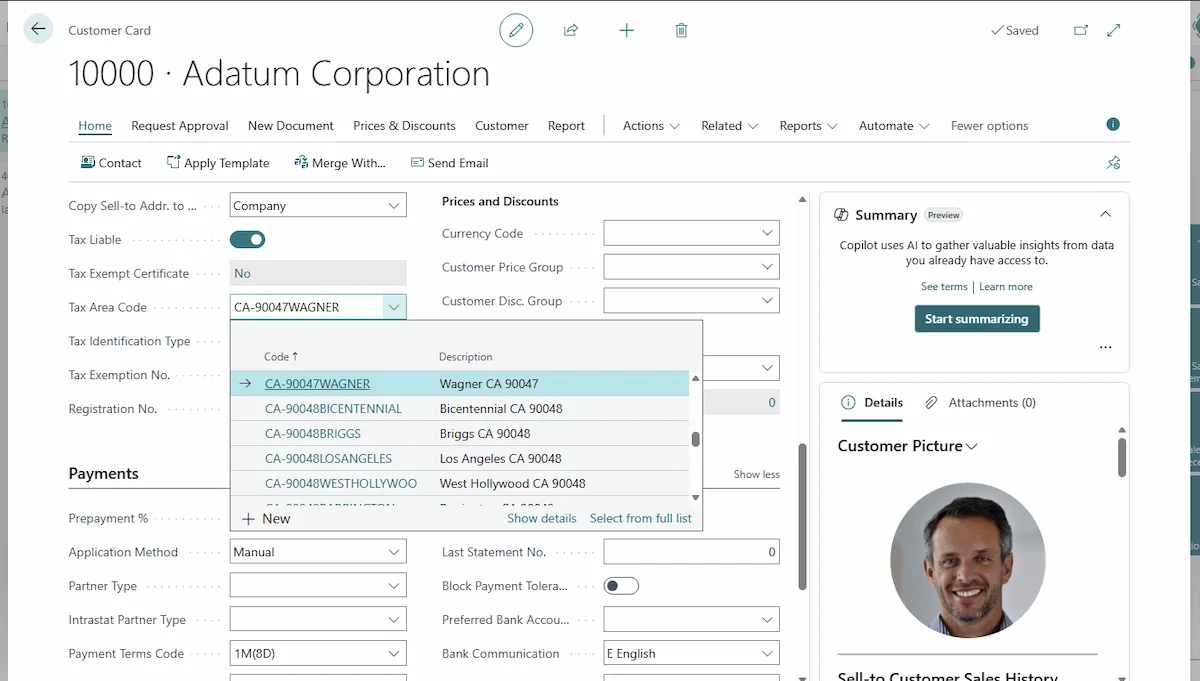
Task: Click the main card vertical scrollbar thumb
Action: tap(801, 516)
